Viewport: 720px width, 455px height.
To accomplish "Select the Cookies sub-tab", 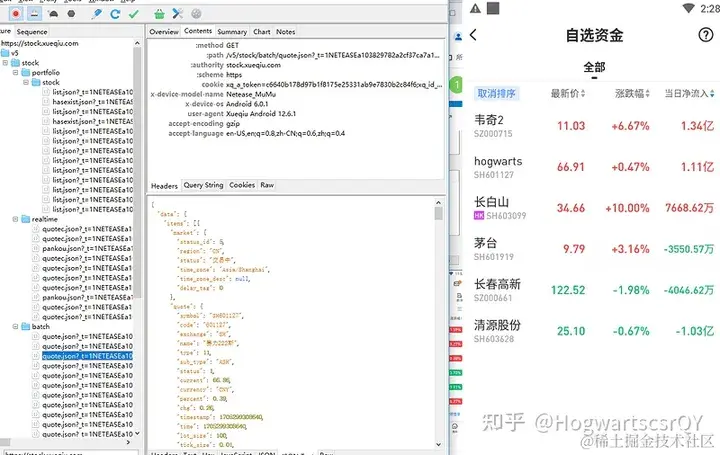I will coord(242,185).
